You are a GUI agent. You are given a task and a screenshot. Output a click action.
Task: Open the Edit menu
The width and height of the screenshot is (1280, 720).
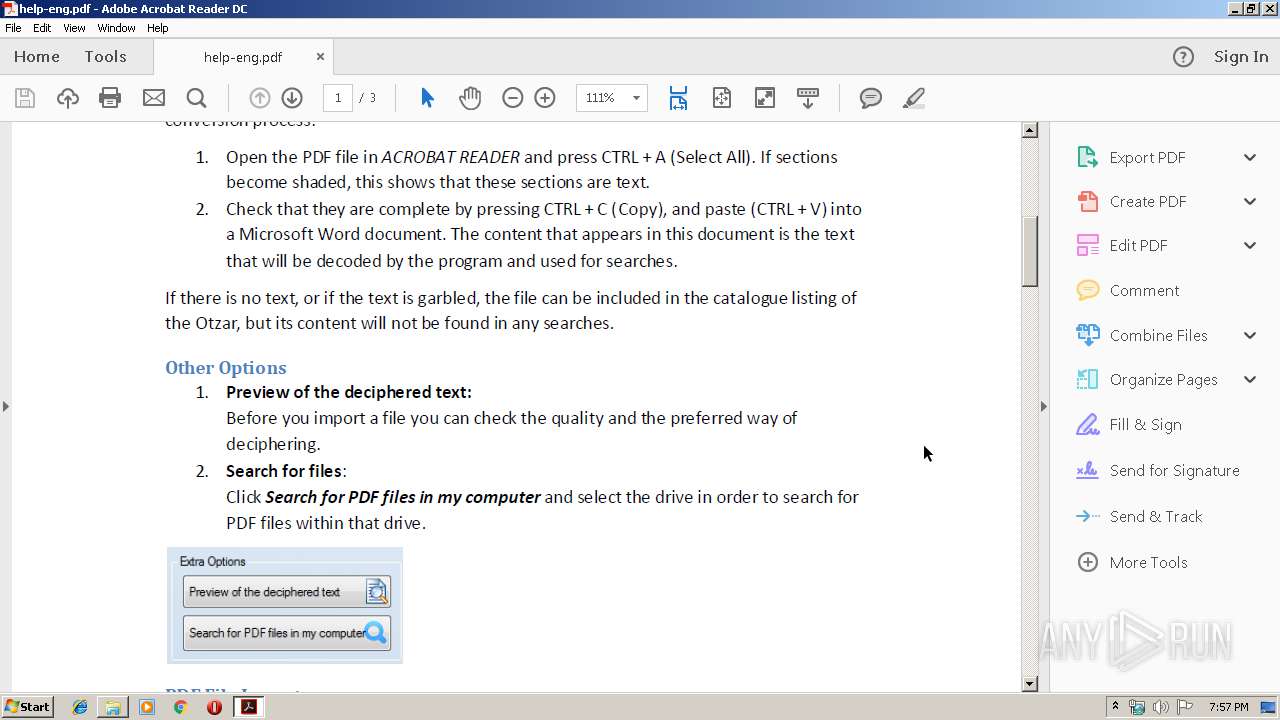pyautogui.click(x=42, y=28)
